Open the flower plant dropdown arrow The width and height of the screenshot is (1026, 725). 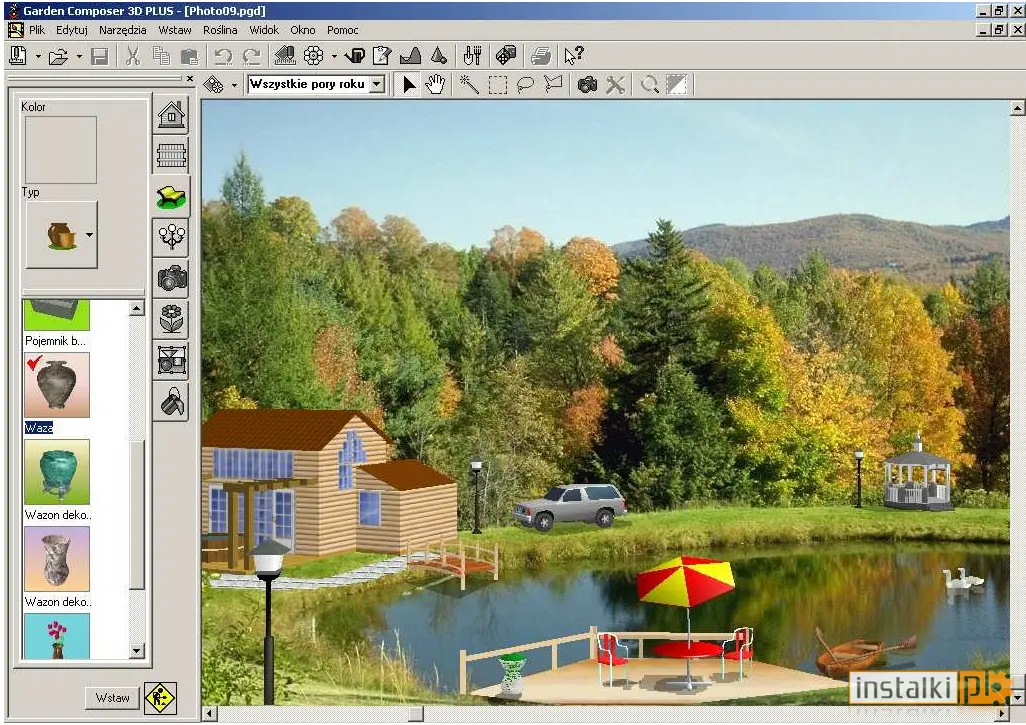[x=334, y=57]
